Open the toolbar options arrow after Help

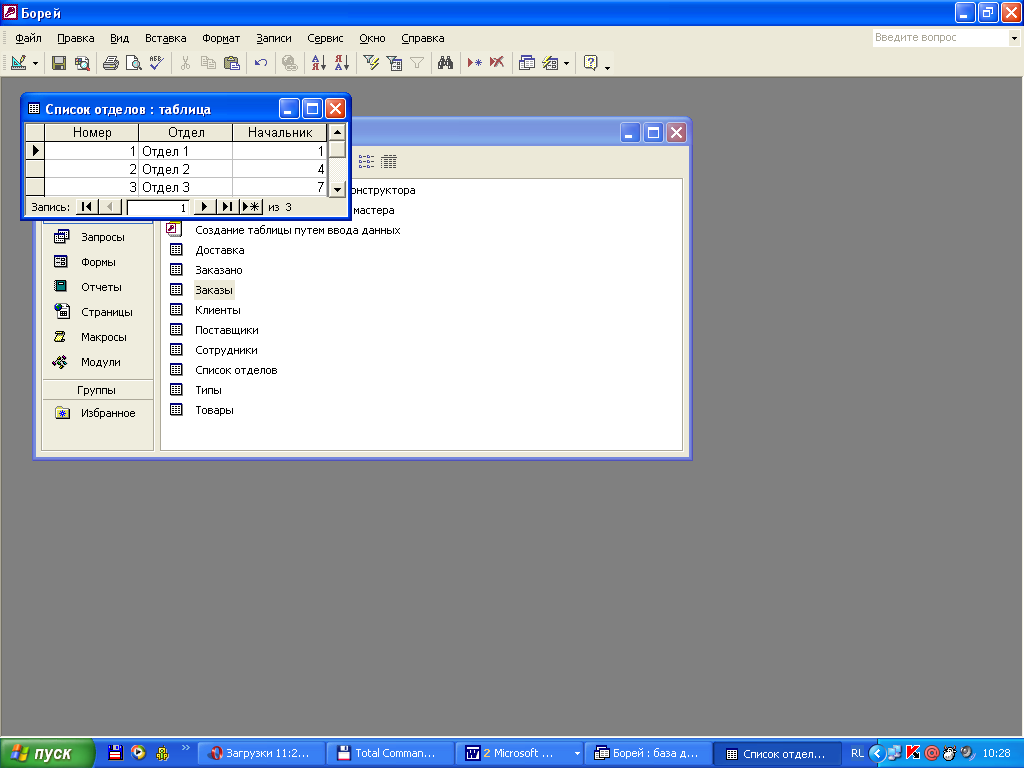click(607, 66)
